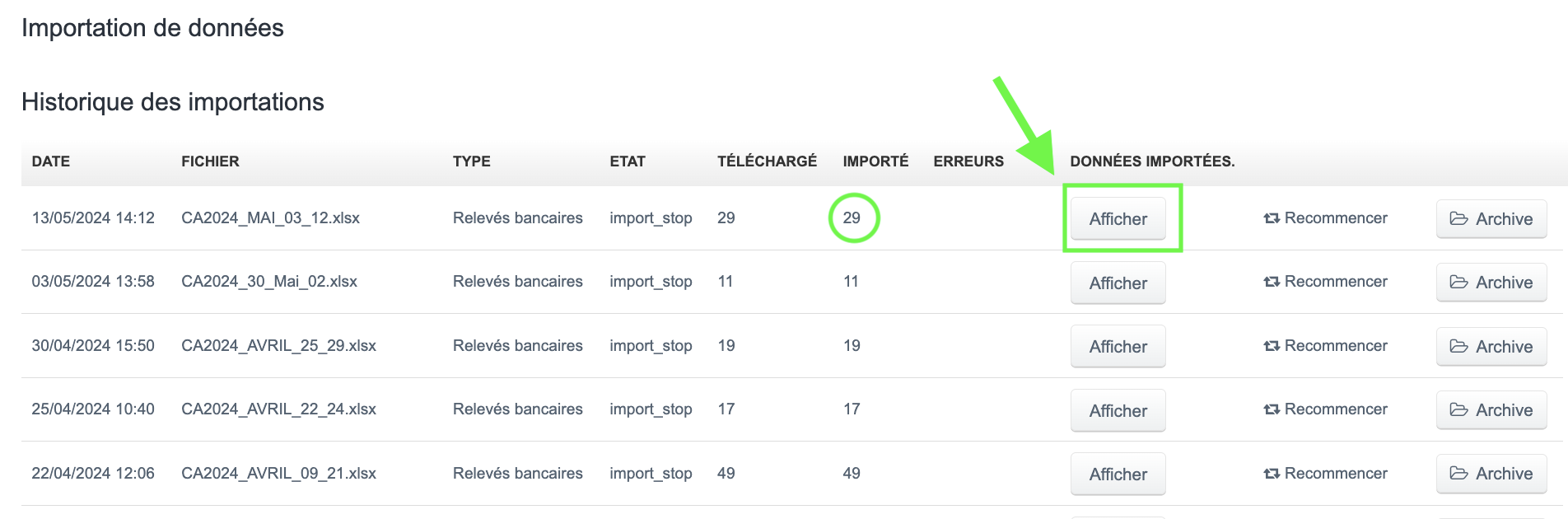
Task: Click folder icon for CA2024_30_Mai_02.xlsx archive
Action: pos(1458,282)
